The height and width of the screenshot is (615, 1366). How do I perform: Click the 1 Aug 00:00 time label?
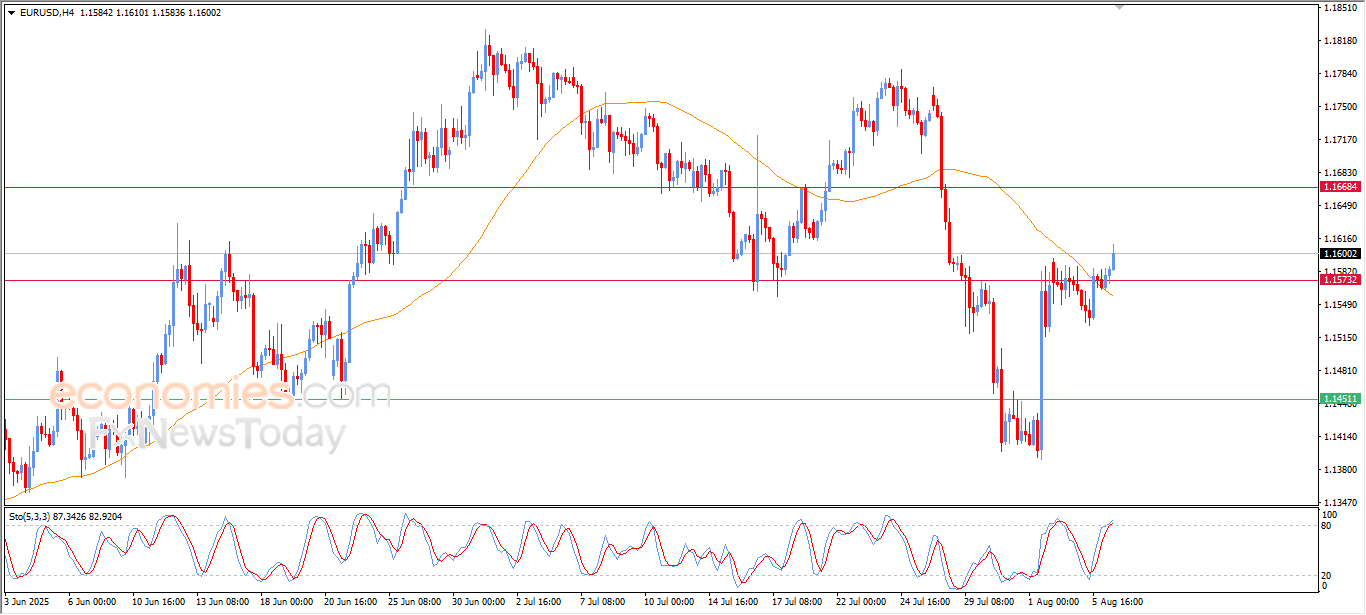[1054, 602]
